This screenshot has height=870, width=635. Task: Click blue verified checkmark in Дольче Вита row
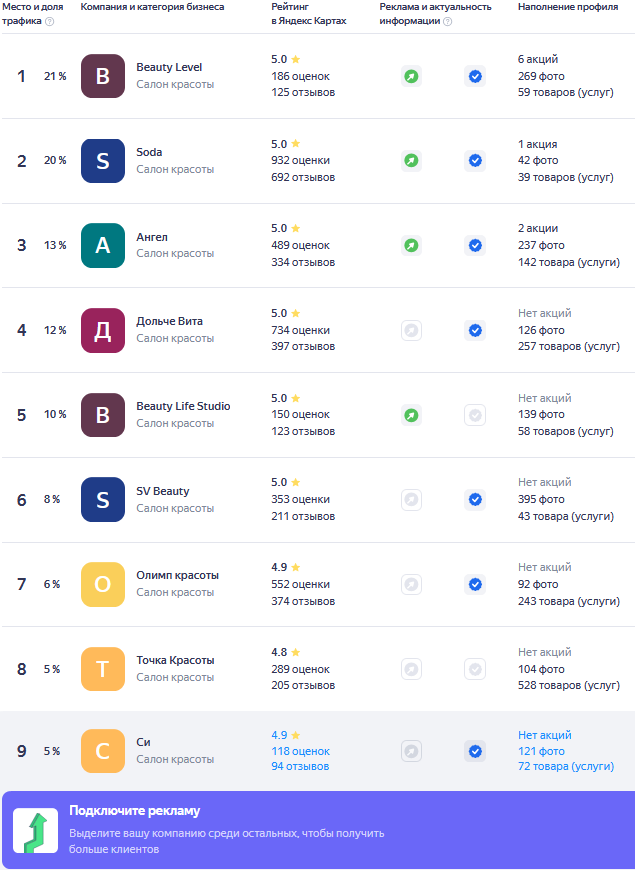click(475, 331)
